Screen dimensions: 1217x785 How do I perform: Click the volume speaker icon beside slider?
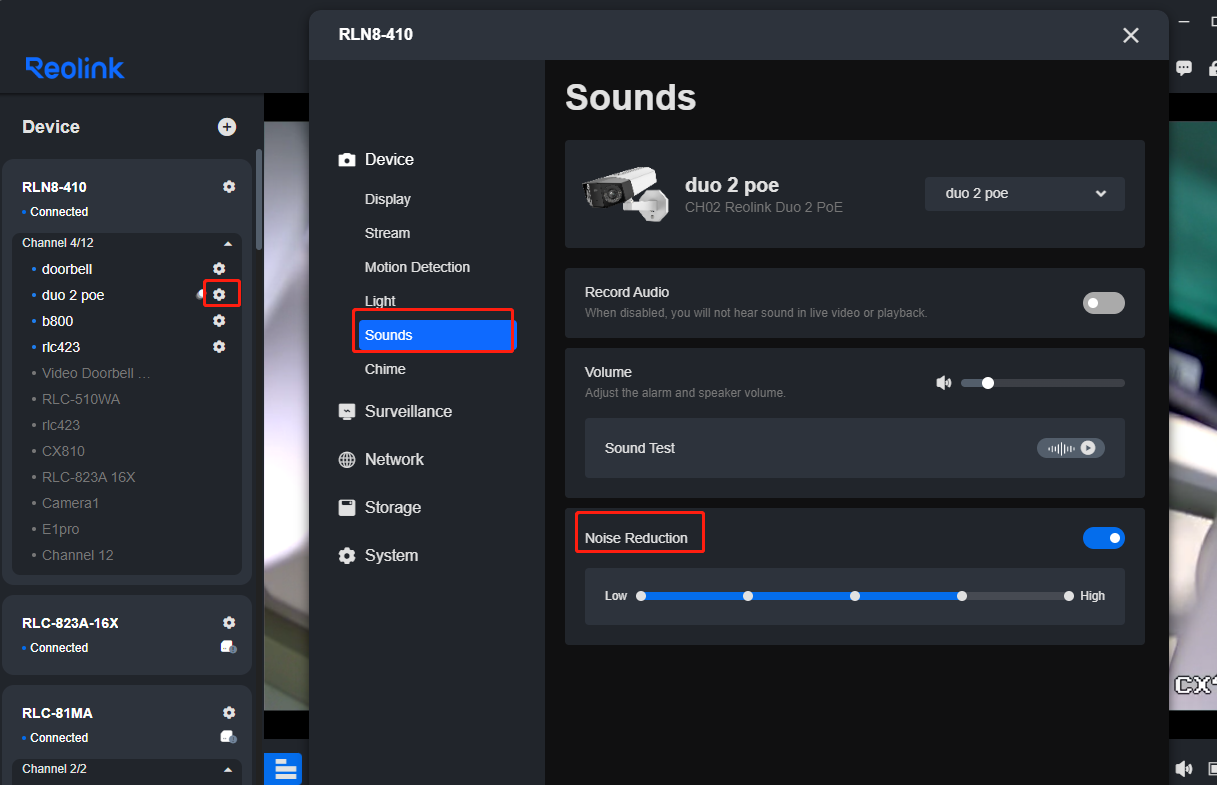(x=943, y=383)
